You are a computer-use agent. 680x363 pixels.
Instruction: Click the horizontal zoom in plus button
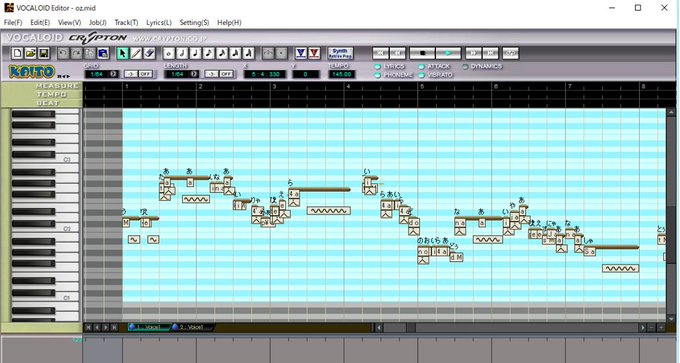661,327
